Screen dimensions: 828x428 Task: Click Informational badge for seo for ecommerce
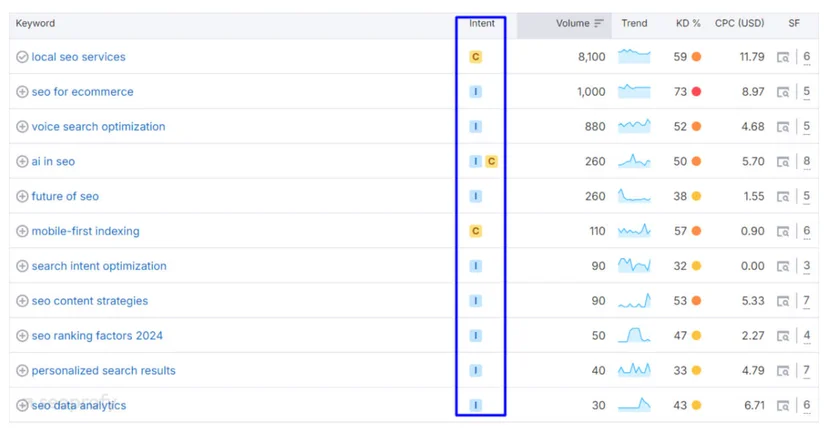click(x=475, y=92)
